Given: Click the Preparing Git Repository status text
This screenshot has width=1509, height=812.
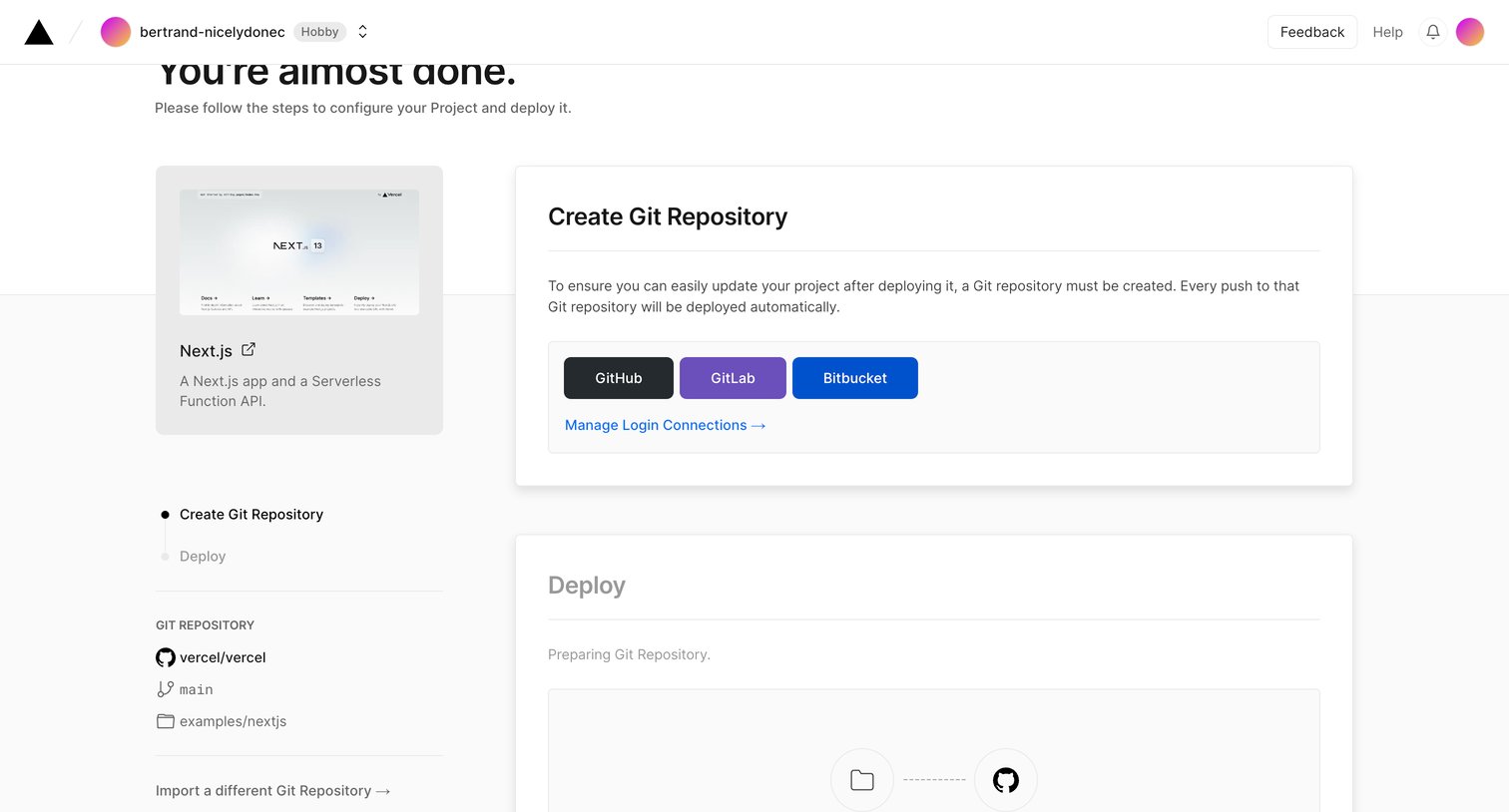Looking at the screenshot, I should pyautogui.click(x=629, y=654).
